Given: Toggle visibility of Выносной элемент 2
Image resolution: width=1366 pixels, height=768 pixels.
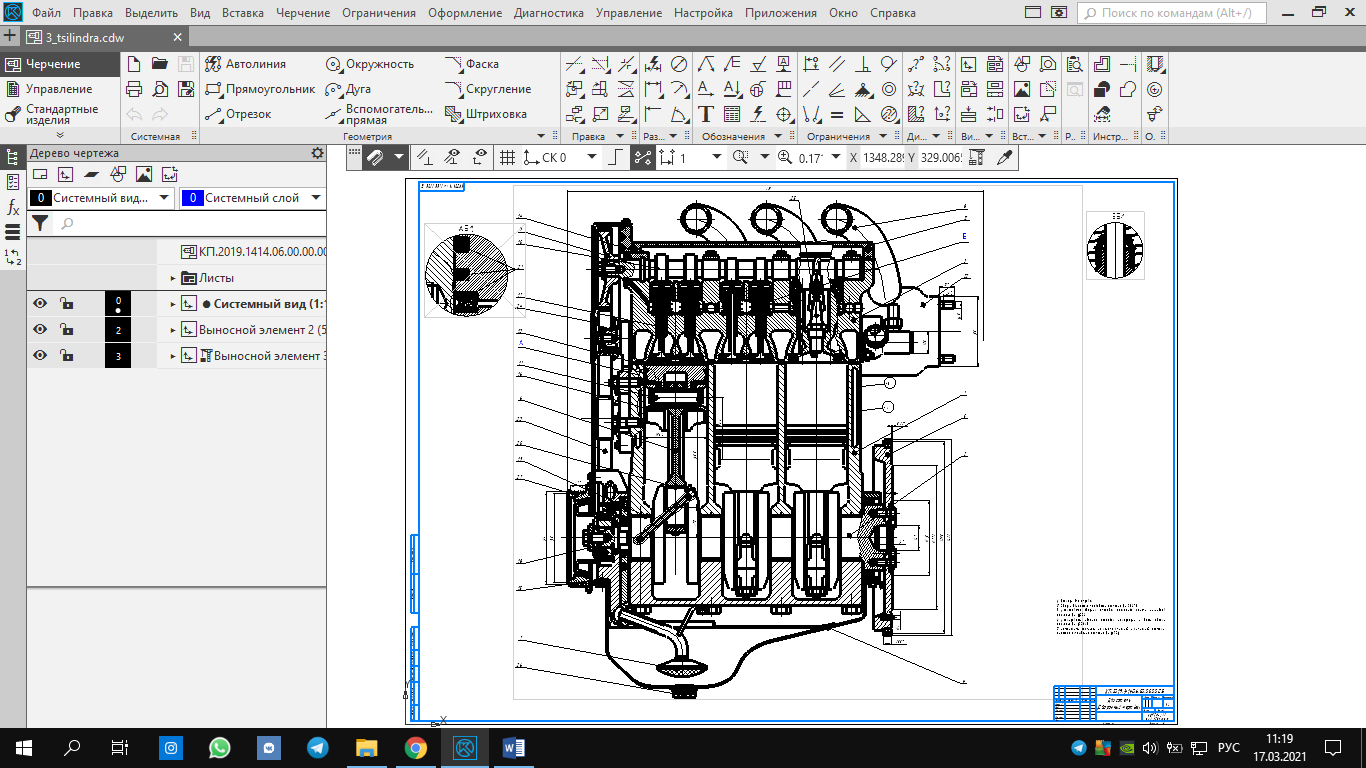Looking at the screenshot, I should click(40, 330).
